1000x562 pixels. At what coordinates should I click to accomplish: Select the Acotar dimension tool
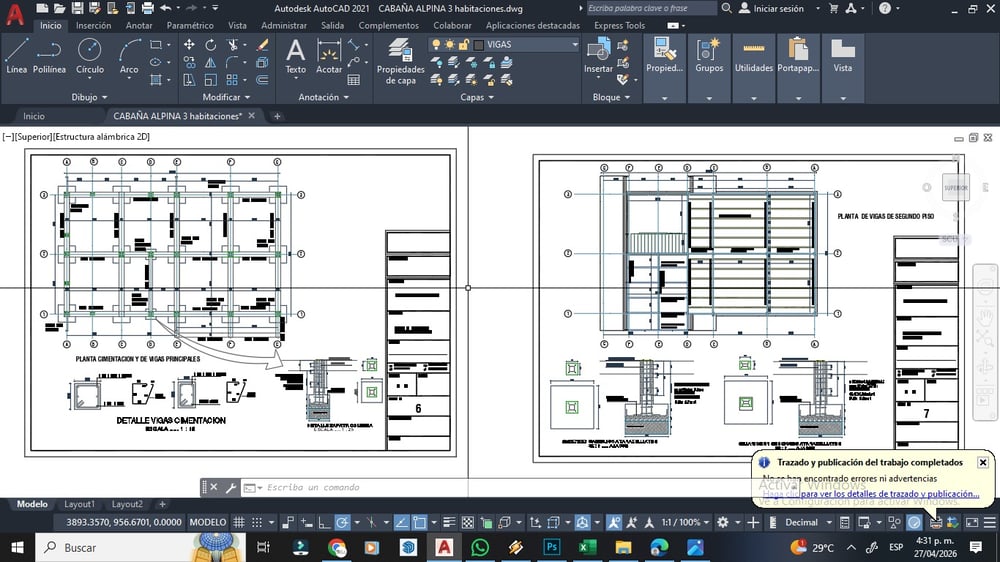[x=329, y=56]
